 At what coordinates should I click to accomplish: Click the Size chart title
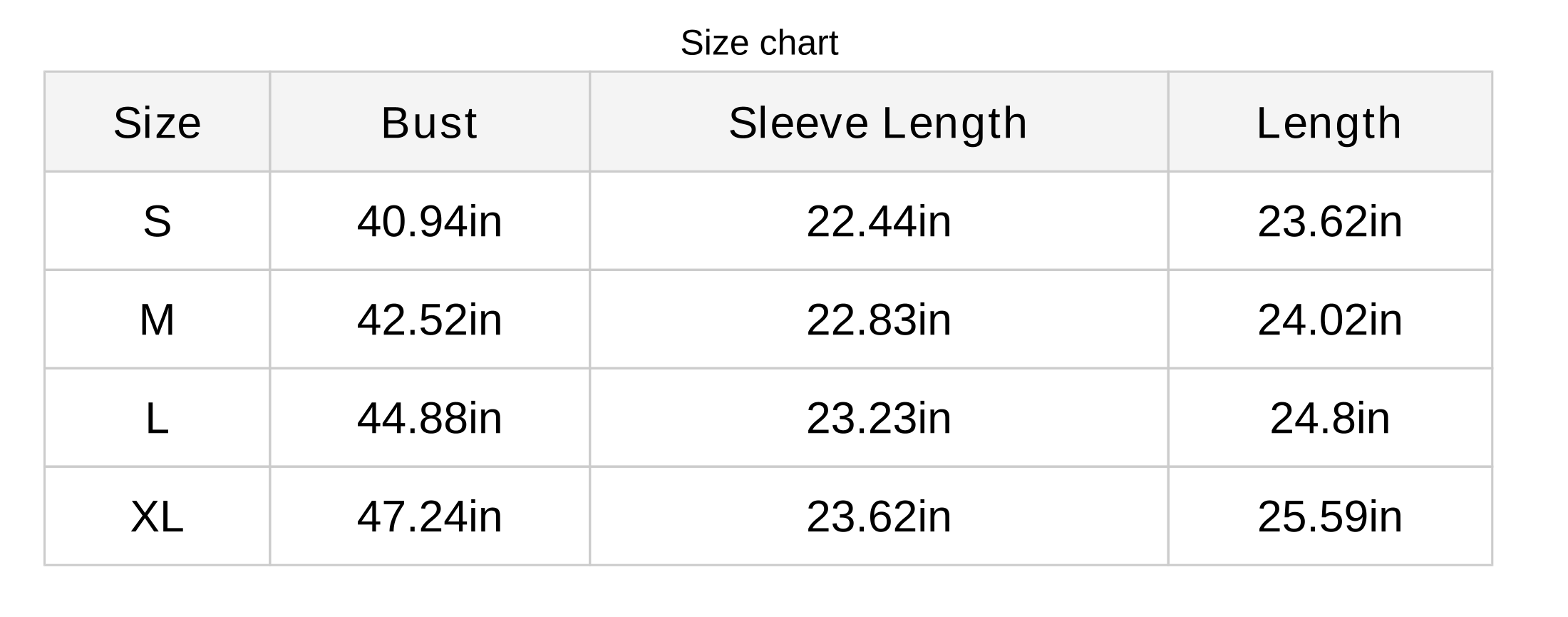tap(759, 43)
